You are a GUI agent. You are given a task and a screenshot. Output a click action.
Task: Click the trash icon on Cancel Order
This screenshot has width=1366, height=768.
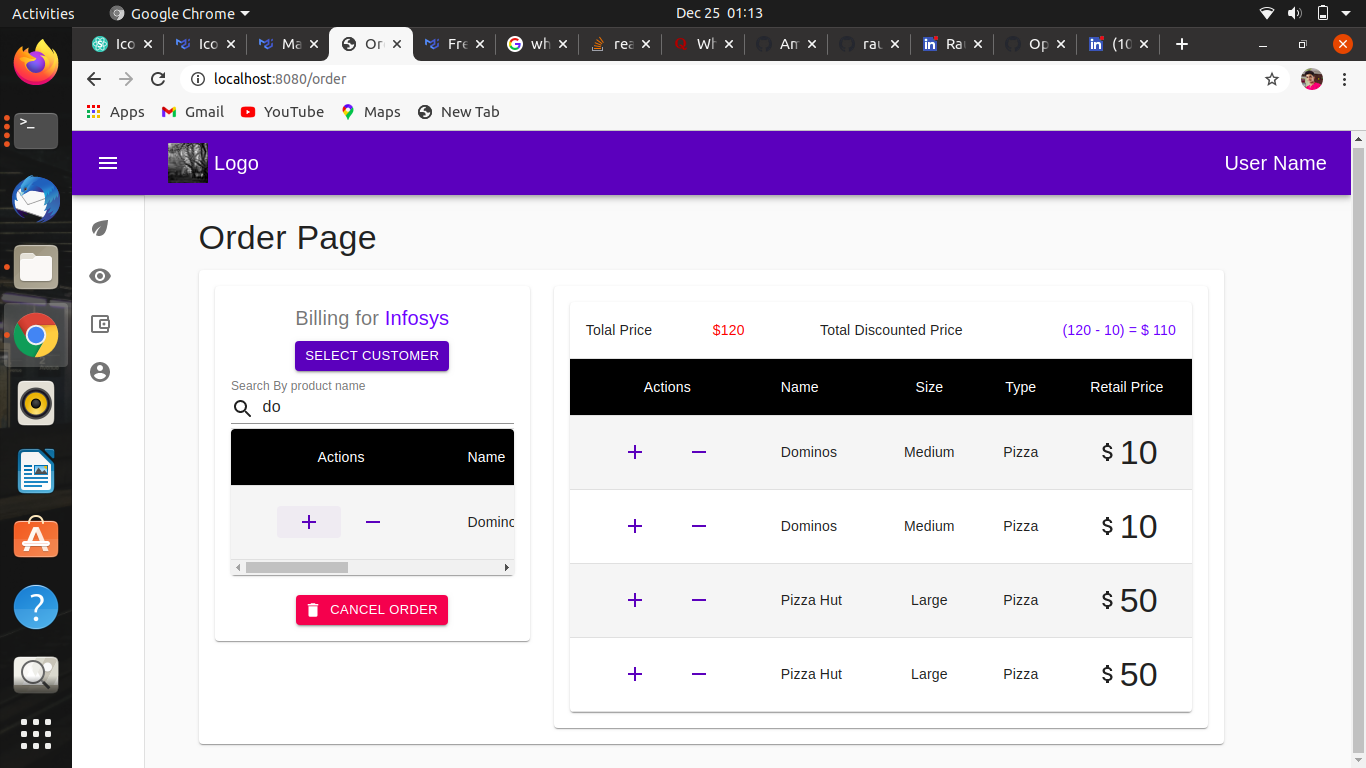click(x=313, y=609)
